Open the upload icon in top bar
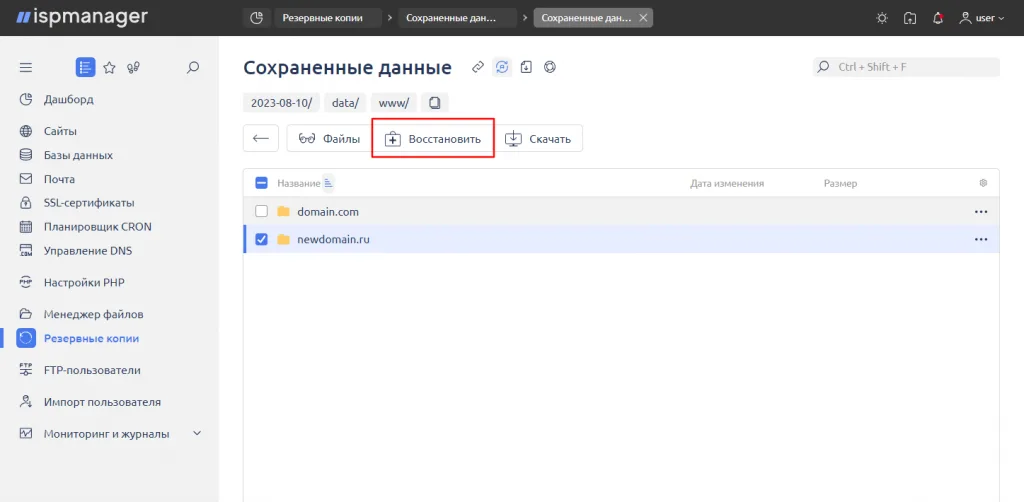 tap(910, 18)
